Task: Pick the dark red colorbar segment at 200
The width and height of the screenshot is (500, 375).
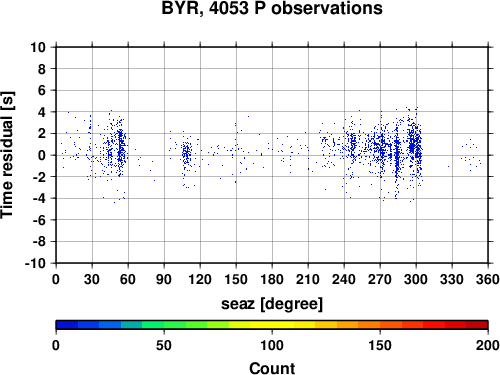Action: [477, 325]
